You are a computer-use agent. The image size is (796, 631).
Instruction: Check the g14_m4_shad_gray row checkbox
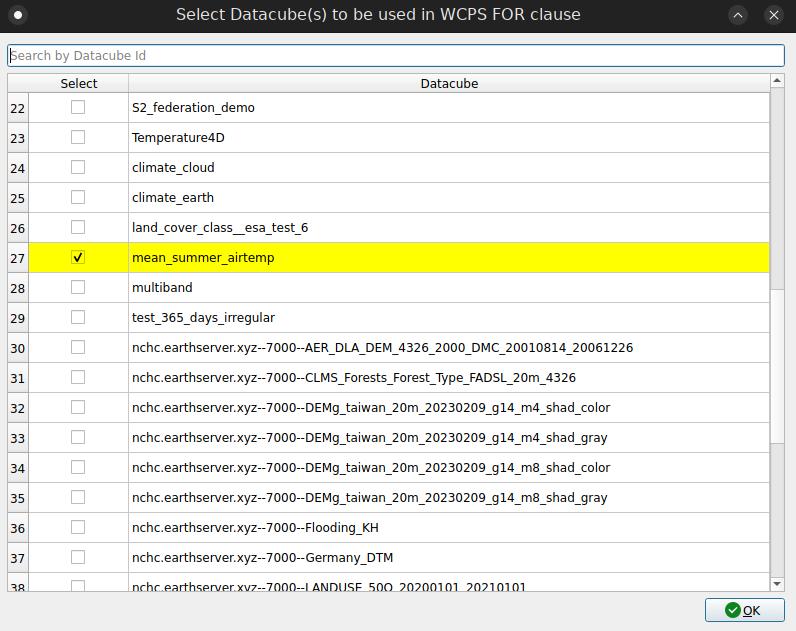(x=78, y=437)
